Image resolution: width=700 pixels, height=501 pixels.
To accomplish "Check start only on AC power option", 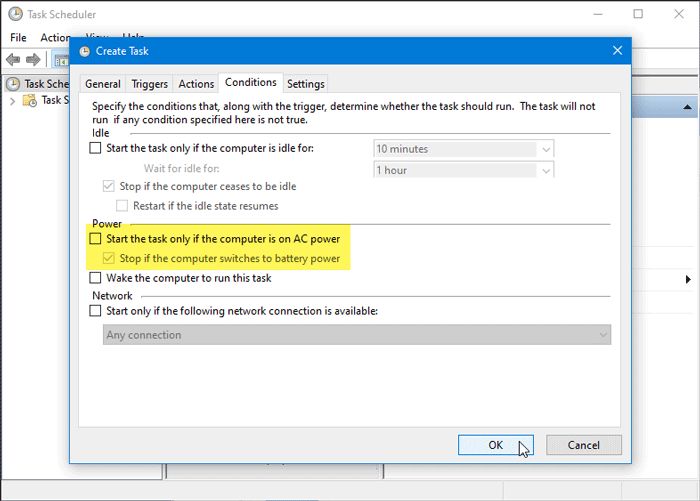I will pos(96,239).
